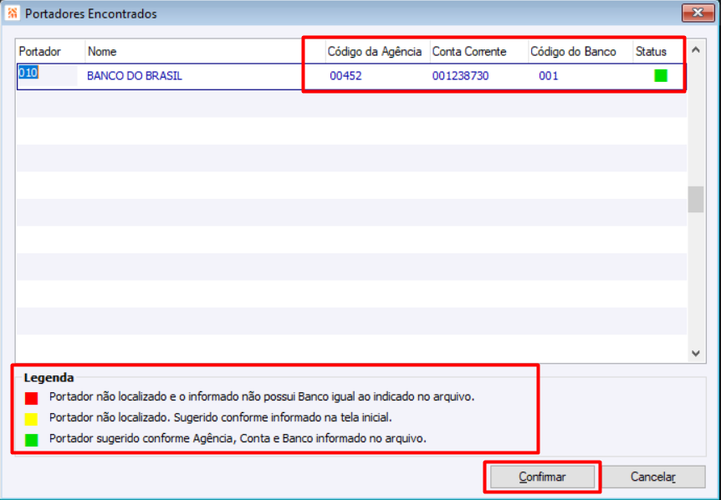Screen dimensions: 721x500
Task: Select the BANCO DO BRASIL name cell
Action: (134, 76)
